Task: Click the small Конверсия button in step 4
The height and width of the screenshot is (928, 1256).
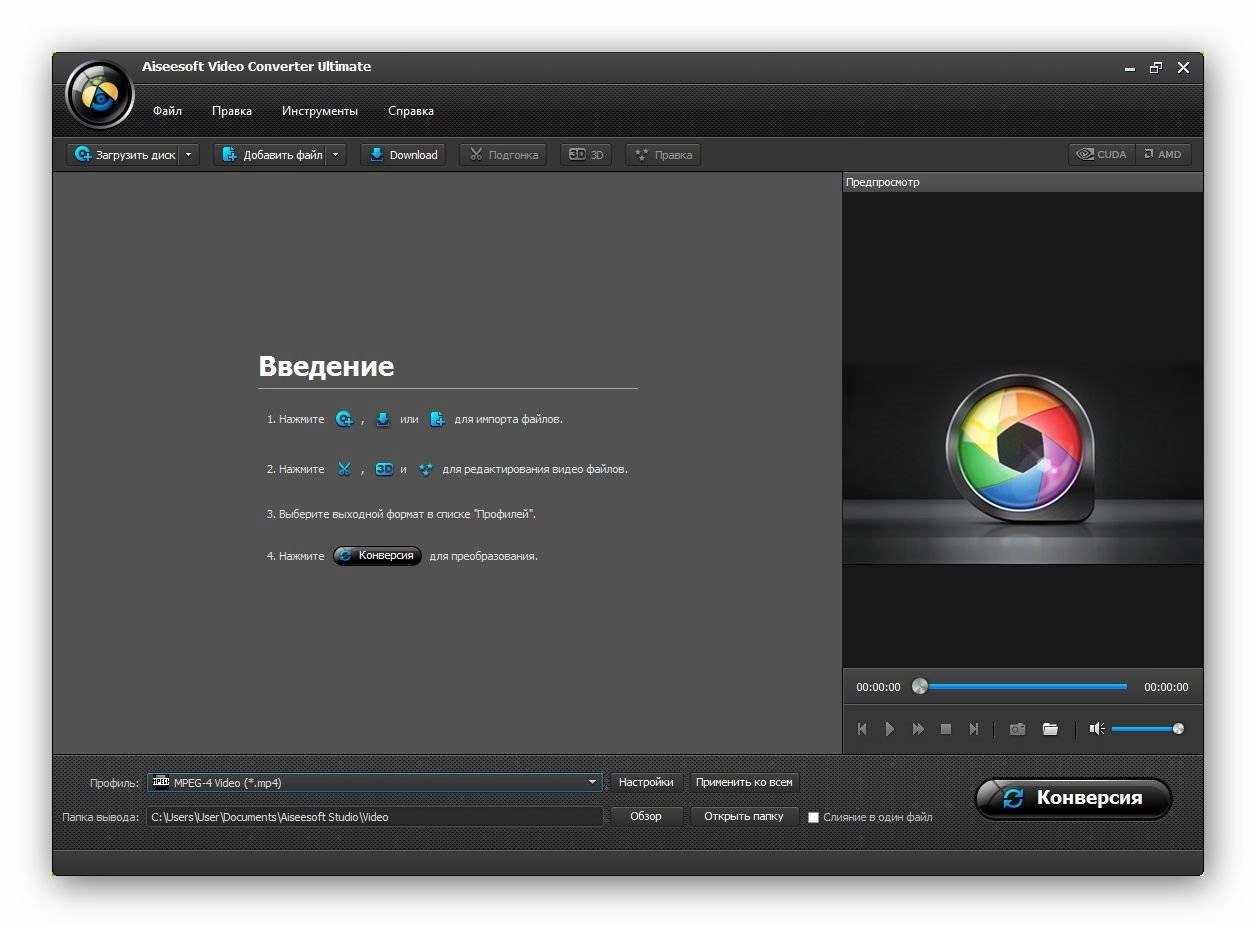Action: (378, 556)
